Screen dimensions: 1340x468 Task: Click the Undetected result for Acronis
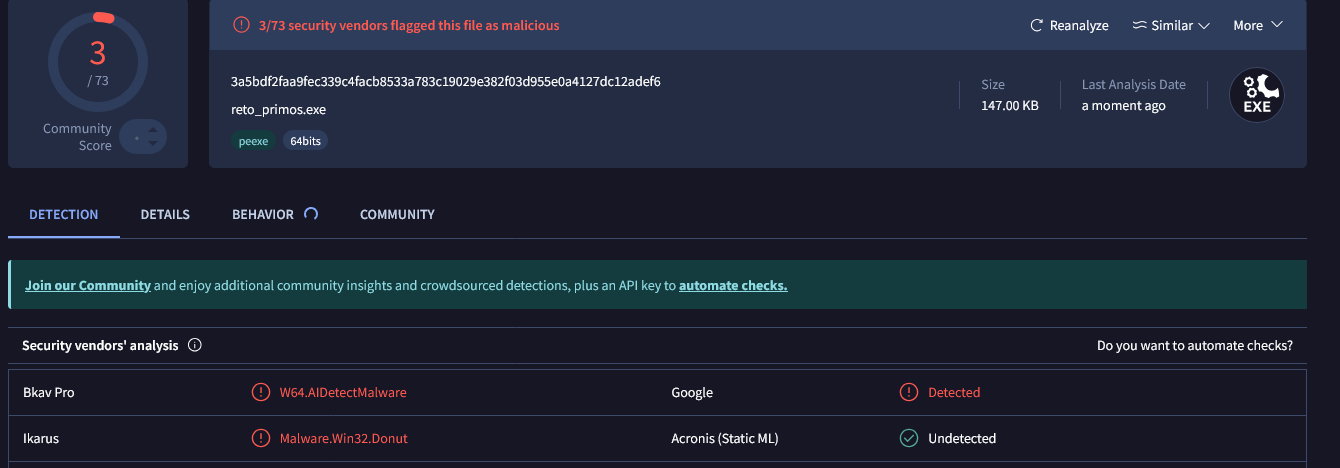pyautogui.click(x=962, y=438)
